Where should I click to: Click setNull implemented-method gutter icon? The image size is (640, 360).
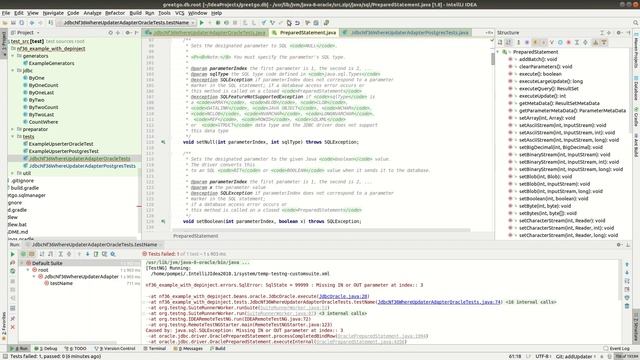(x=163, y=142)
